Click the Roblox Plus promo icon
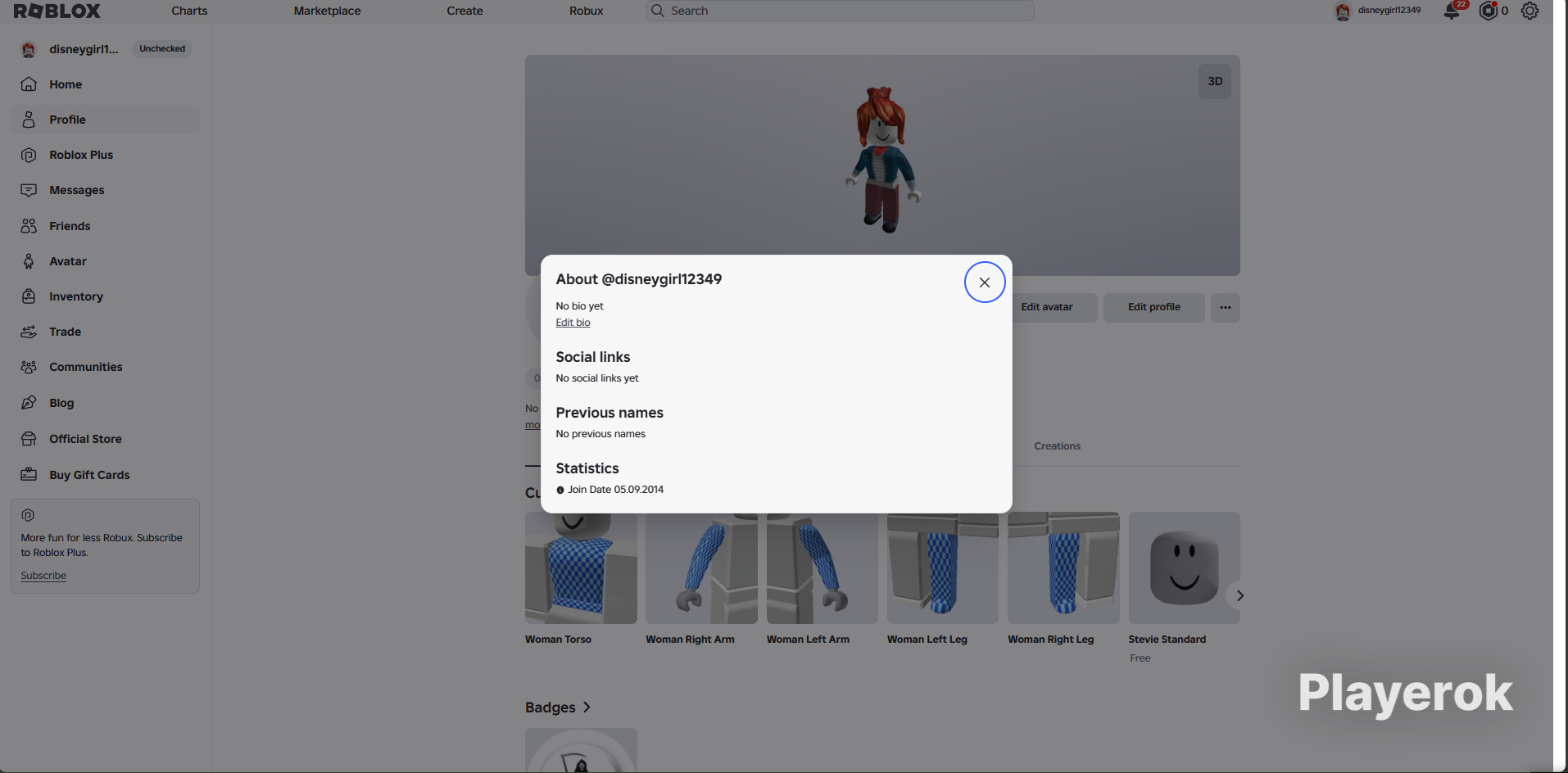 (x=28, y=515)
